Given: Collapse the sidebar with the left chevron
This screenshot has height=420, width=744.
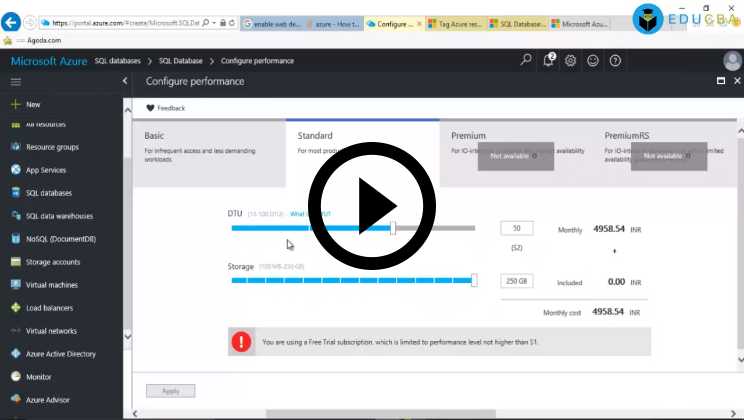Looking at the screenshot, I should 124,81.
